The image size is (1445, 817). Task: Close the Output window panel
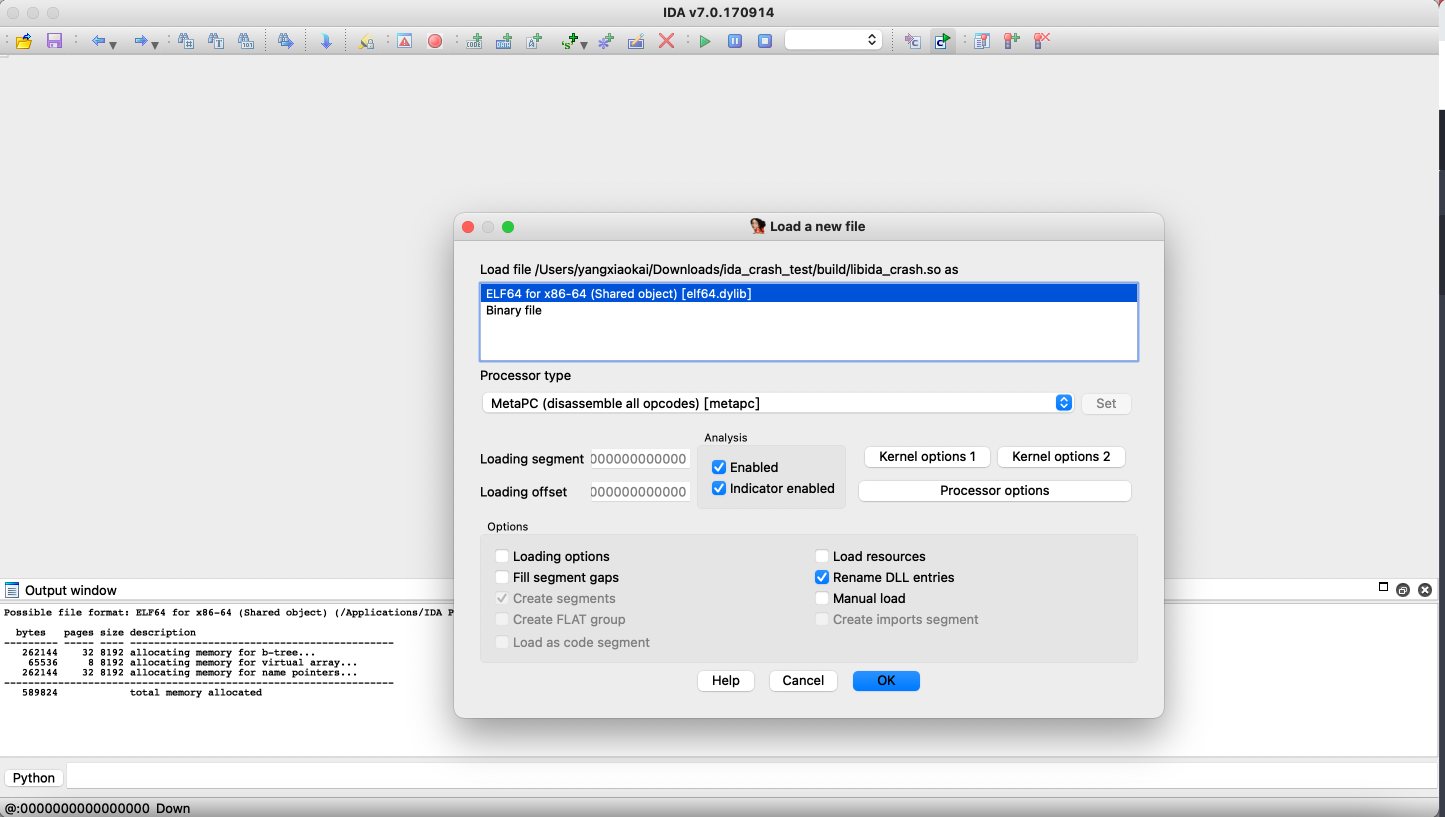1425,590
